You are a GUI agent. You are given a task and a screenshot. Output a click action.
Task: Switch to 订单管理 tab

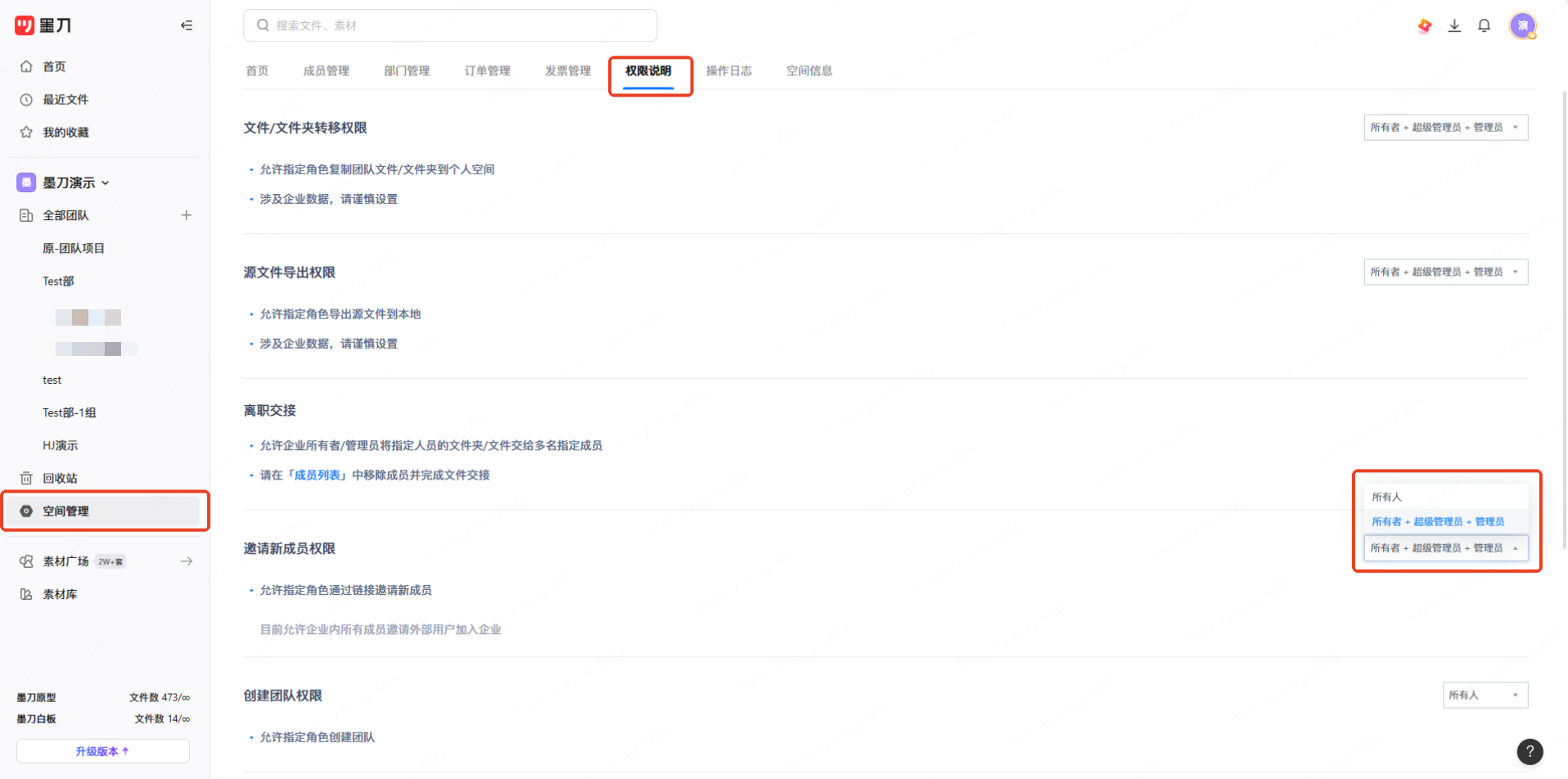[487, 71]
